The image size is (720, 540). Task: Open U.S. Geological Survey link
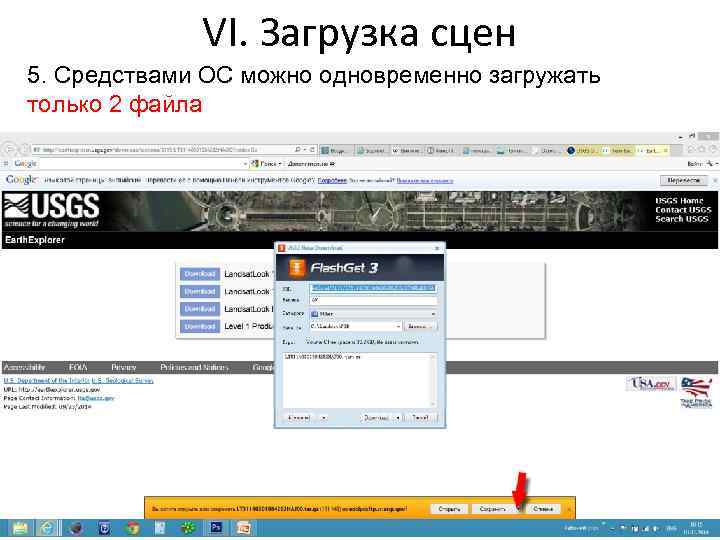122,381
